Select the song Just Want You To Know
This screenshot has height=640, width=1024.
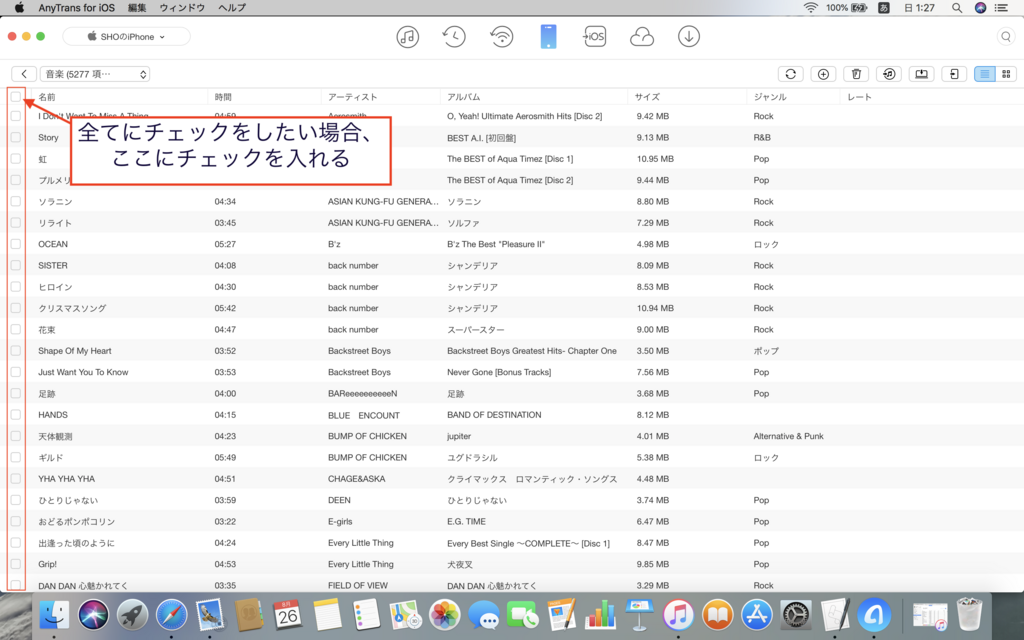point(83,372)
